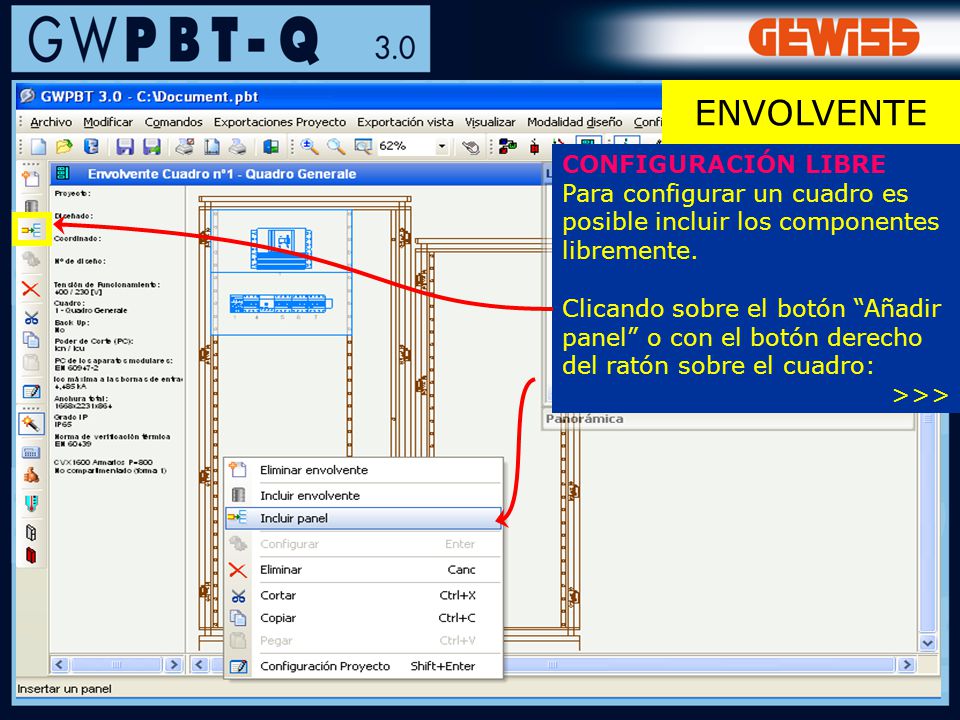Viewport: 960px width, 720px height.
Task: Choose Eliminar (Canc) in the context menu
Action: pyautogui.click(x=364, y=570)
